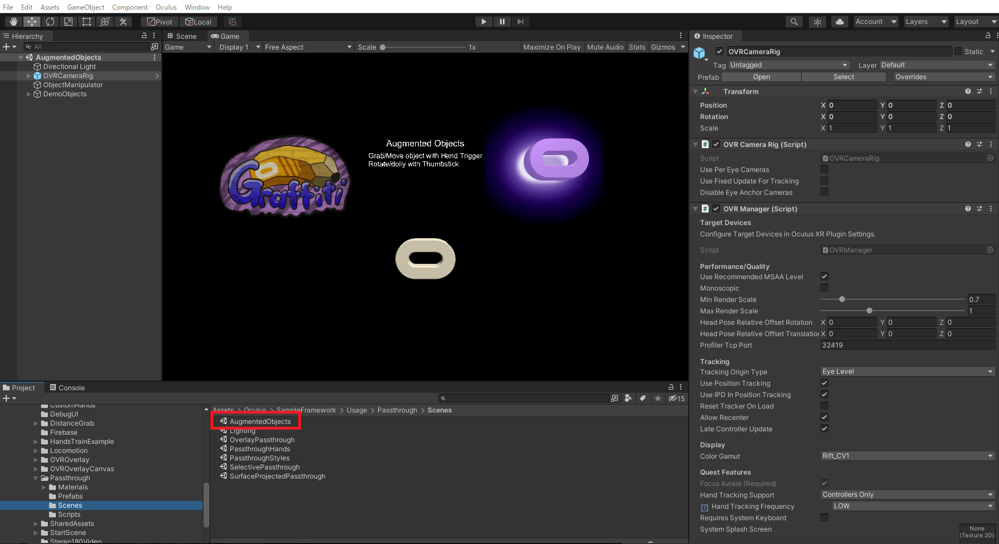Screen dimensions: 999x544
Task: Select the Rect tool in toolbar
Action: [87, 22]
